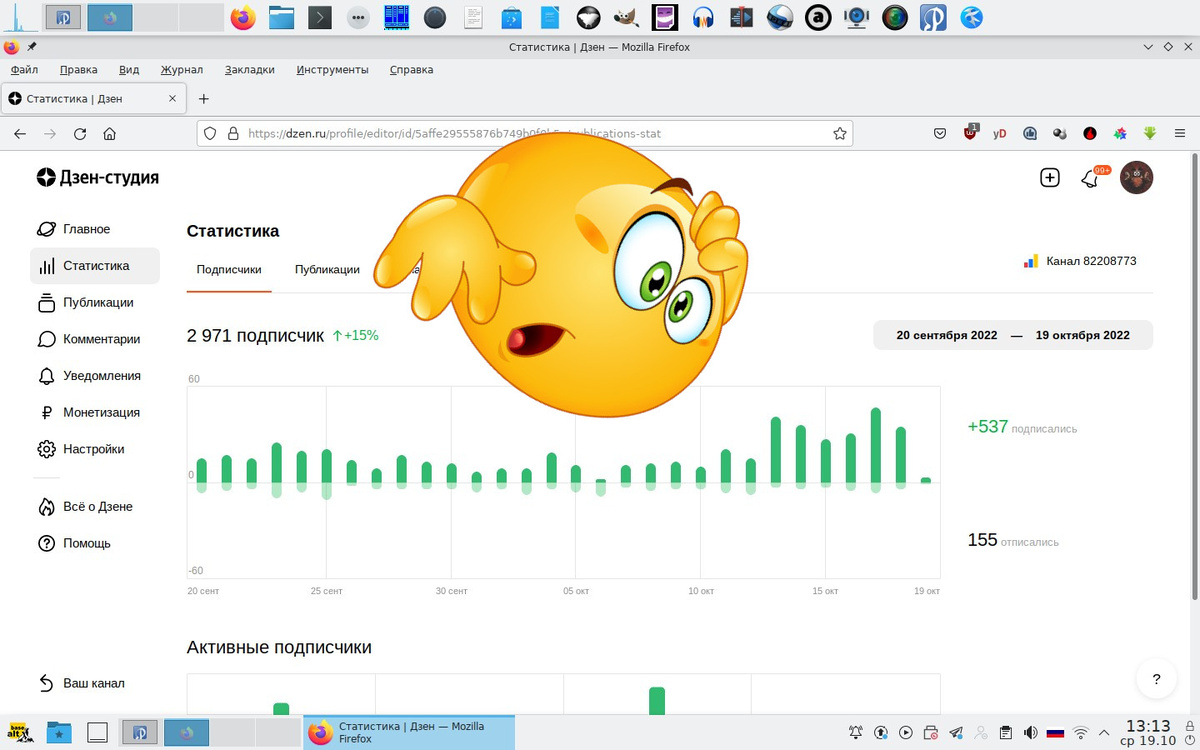Expand hidden tray icons arrow
The height and width of the screenshot is (750, 1200).
[1106, 732]
